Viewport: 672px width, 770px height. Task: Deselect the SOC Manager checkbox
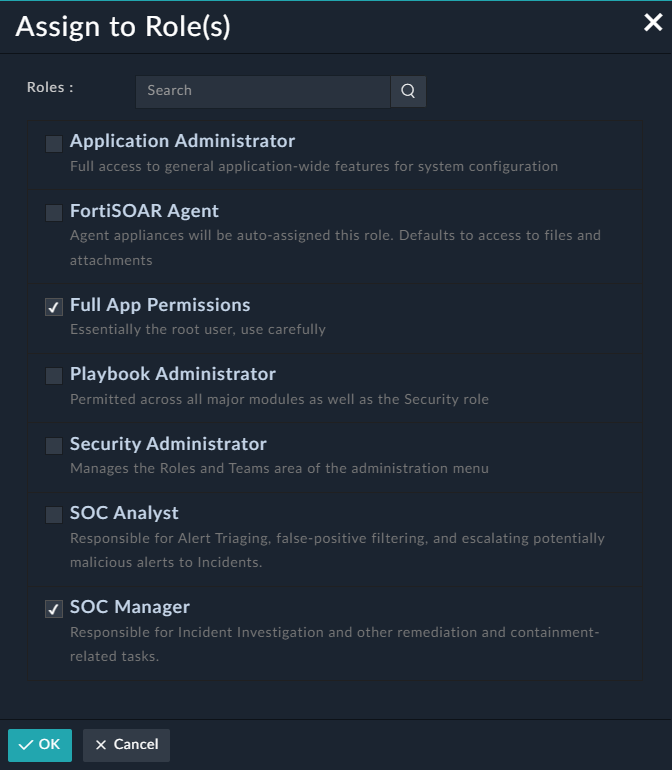tap(54, 609)
